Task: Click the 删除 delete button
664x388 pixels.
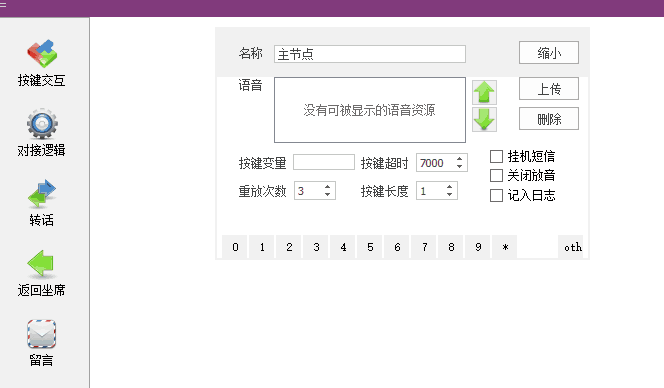Action: (549, 119)
